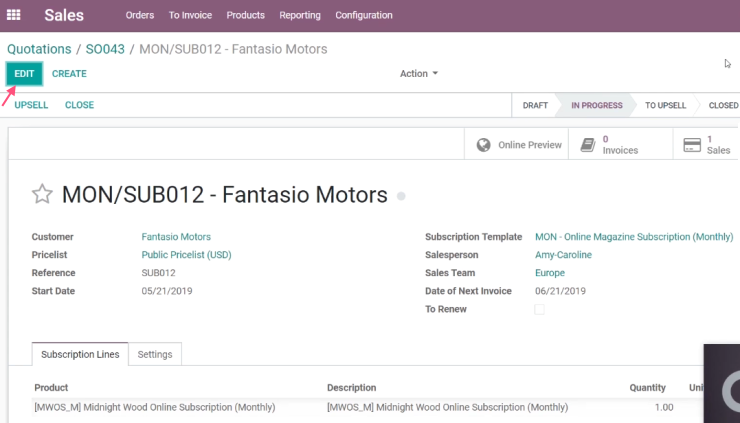Open Public Pricelist (USD) link
The image size is (740, 423).
pyautogui.click(x=186, y=255)
